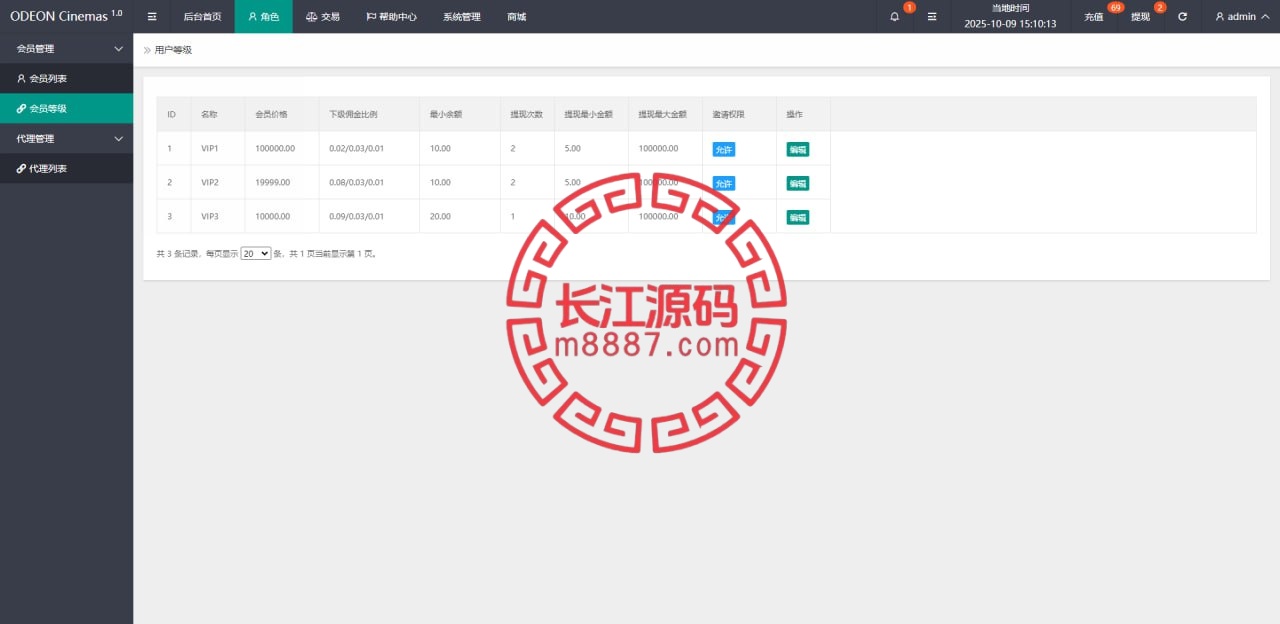Select the 角色 top menu tab

click(x=264, y=17)
